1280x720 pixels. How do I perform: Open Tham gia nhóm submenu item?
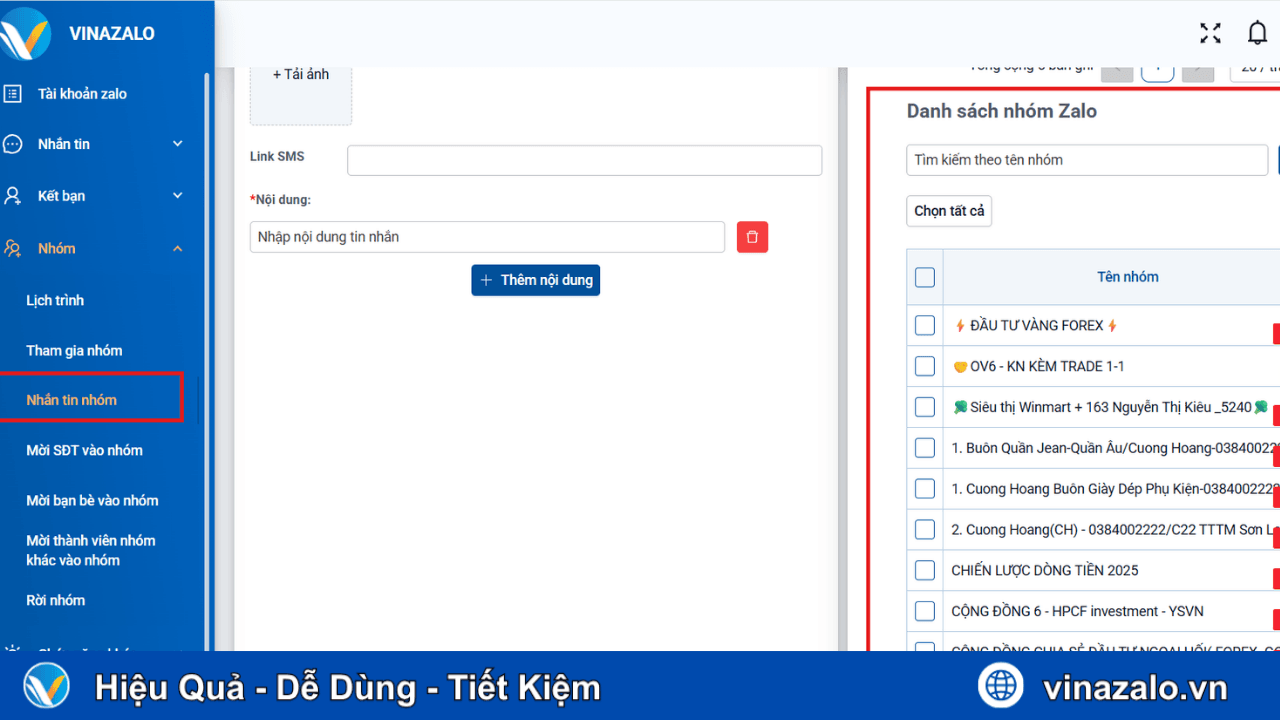(74, 350)
